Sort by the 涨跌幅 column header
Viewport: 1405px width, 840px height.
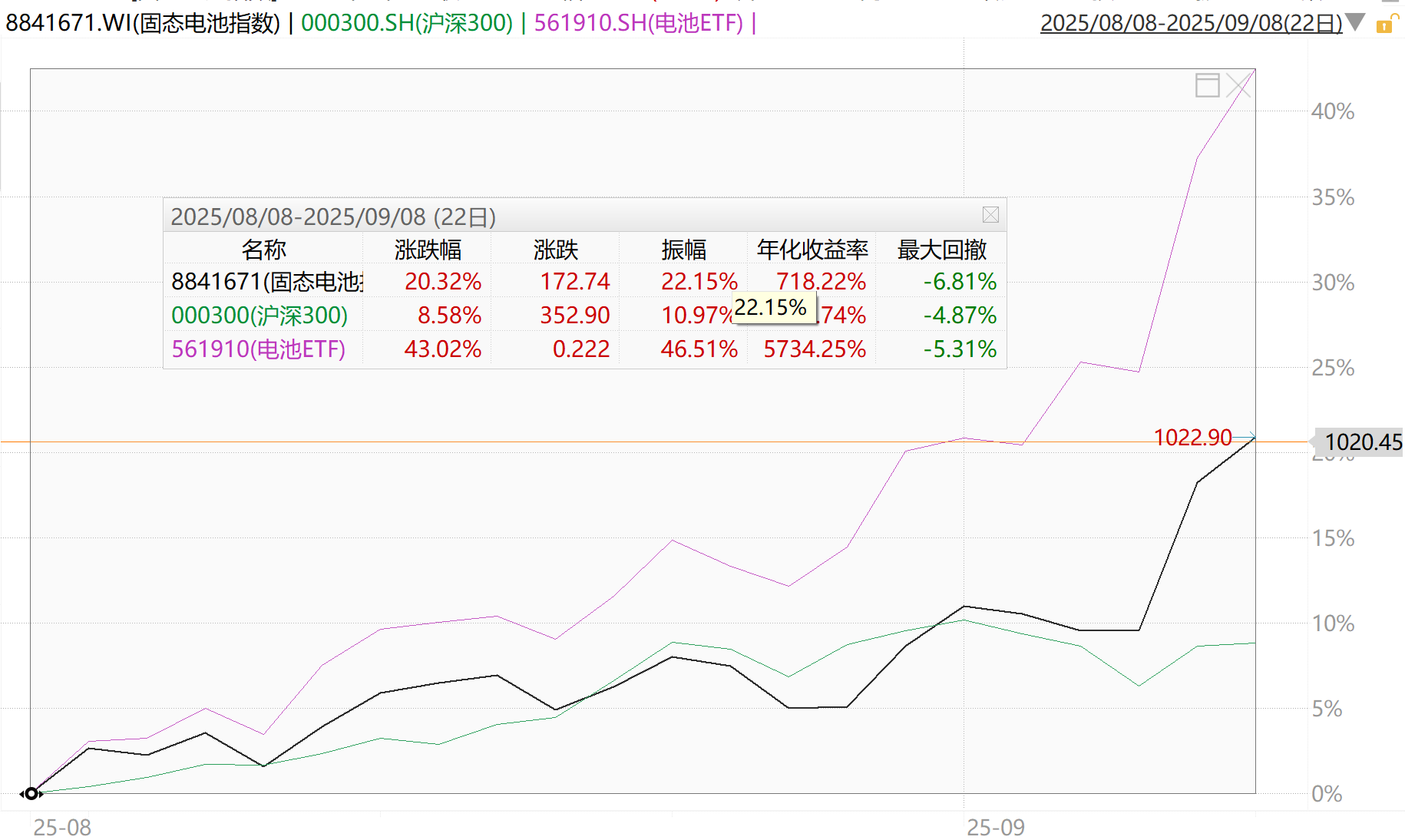coord(428,250)
